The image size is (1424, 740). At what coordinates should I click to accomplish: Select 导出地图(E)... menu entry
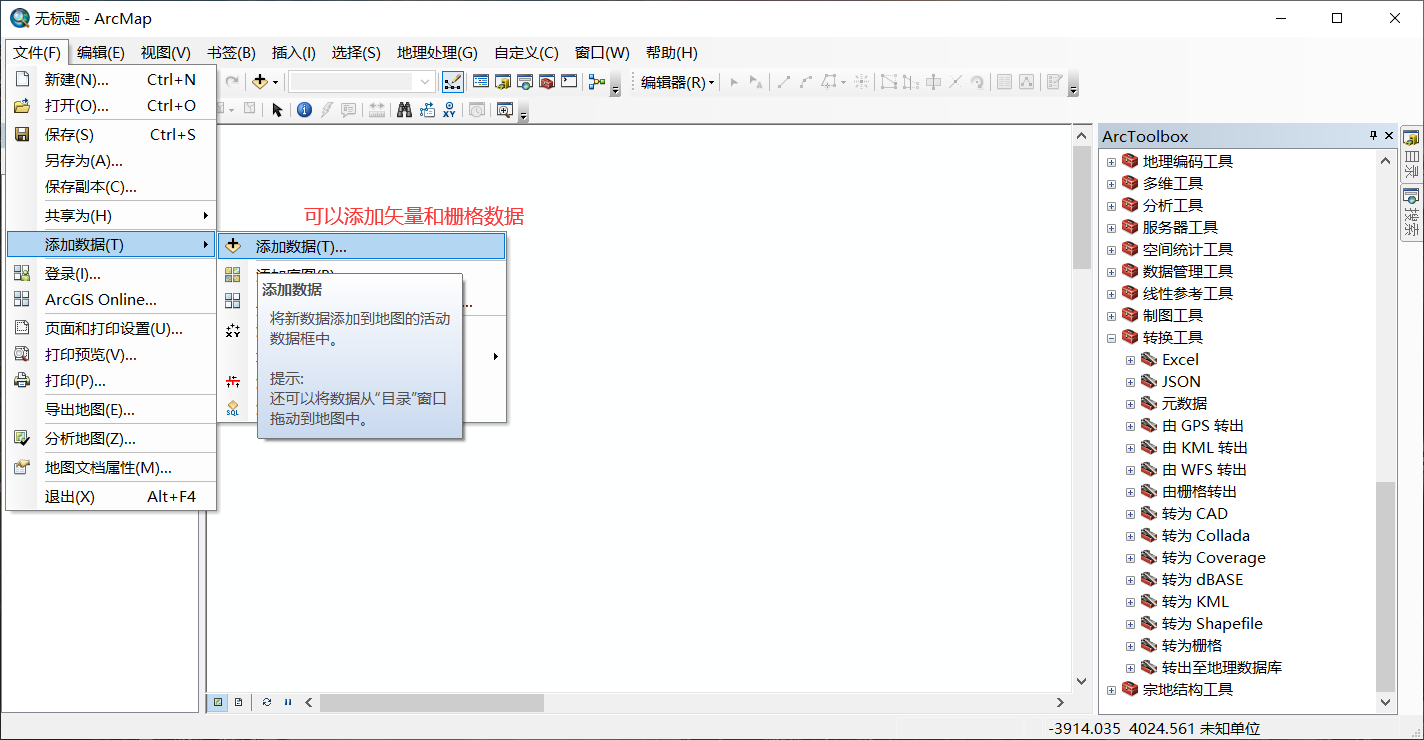click(111, 409)
